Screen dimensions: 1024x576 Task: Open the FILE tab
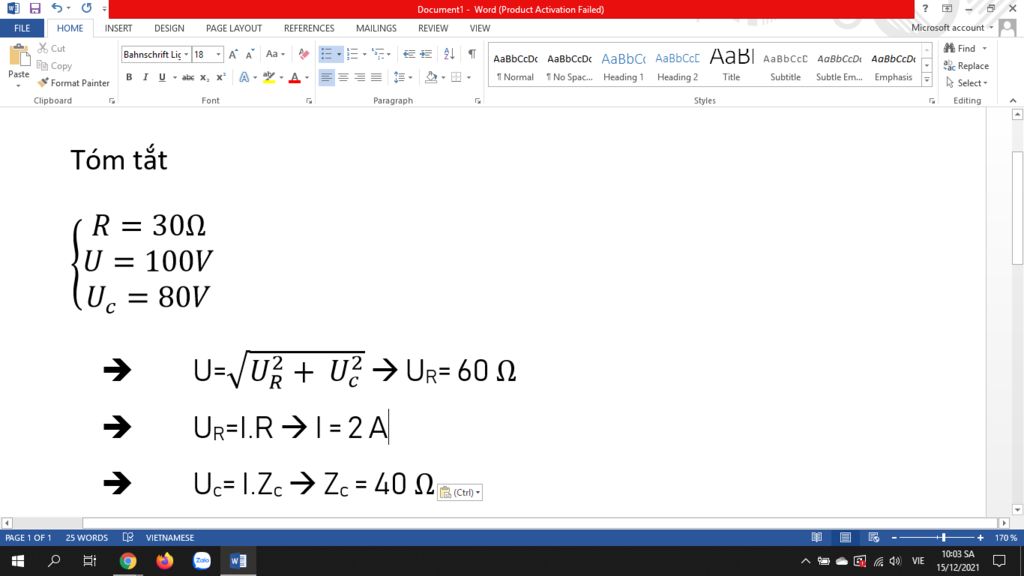coord(22,28)
